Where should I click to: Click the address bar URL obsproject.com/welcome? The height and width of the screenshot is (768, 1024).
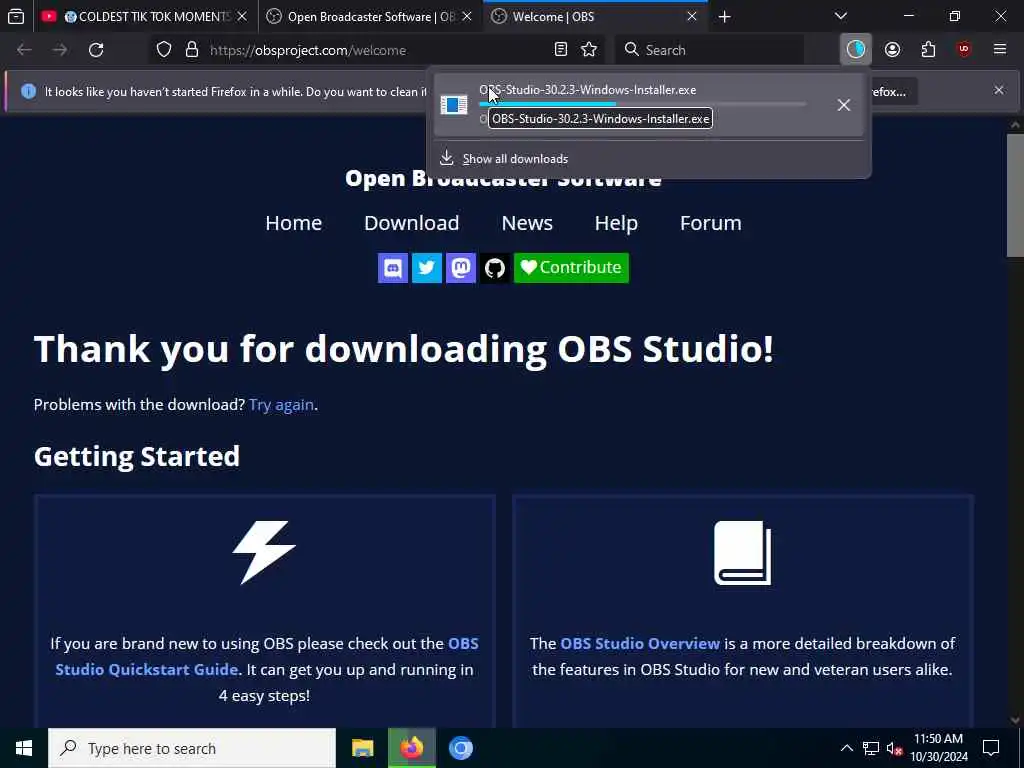[x=308, y=50]
